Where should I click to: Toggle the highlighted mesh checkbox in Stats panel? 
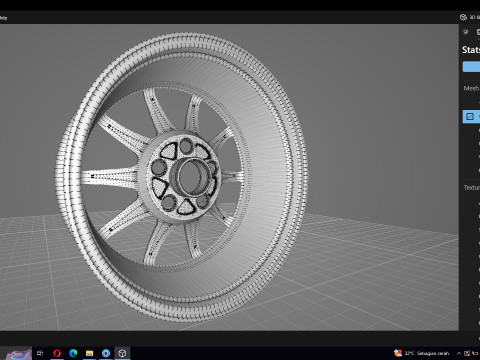pyautogui.click(x=470, y=116)
